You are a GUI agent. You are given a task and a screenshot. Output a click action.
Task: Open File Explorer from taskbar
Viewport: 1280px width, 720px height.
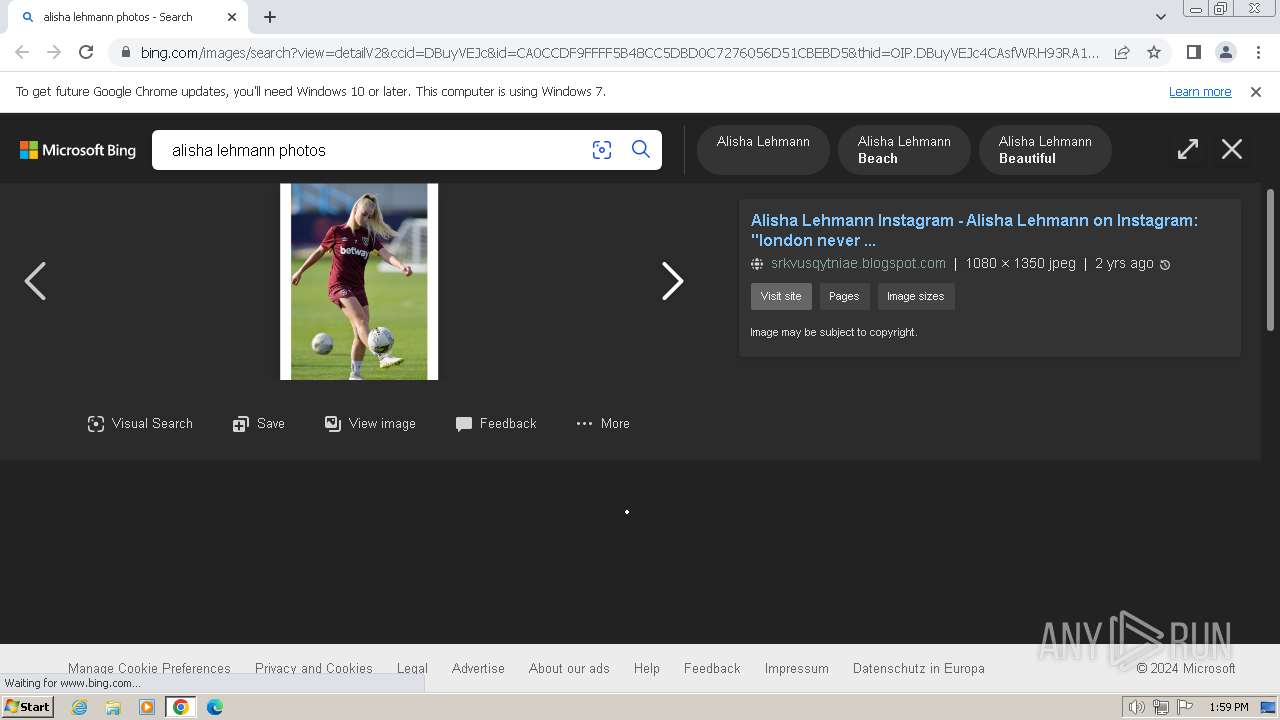tap(113, 707)
